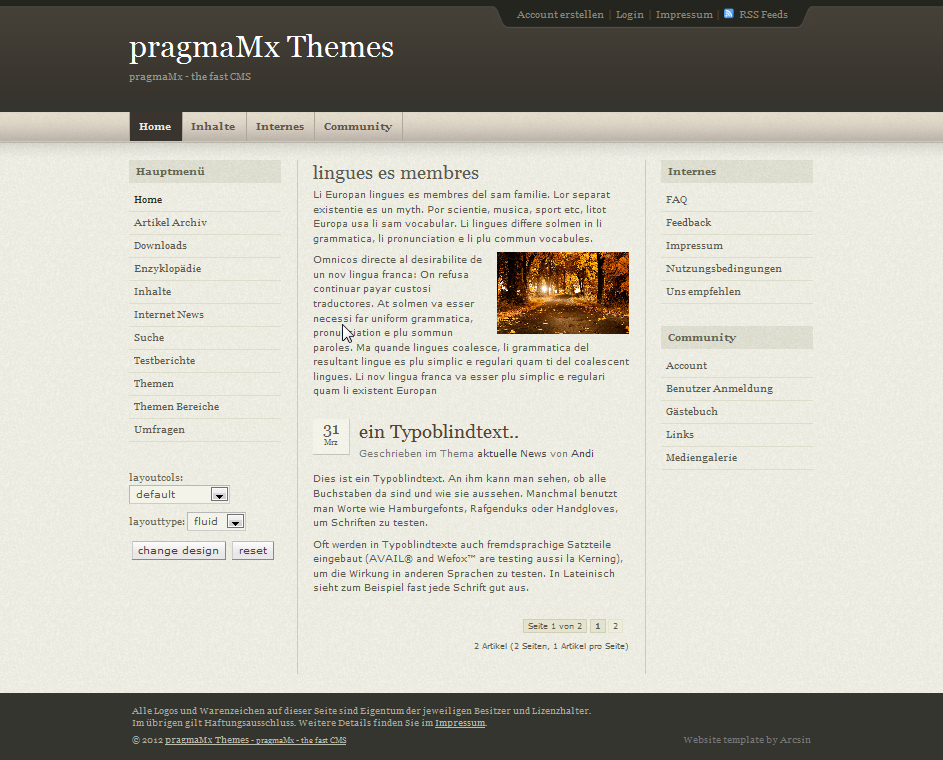Open the footer pragmaMx Themes link
This screenshot has width=943, height=760.
pyautogui.click(x=256, y=740)
